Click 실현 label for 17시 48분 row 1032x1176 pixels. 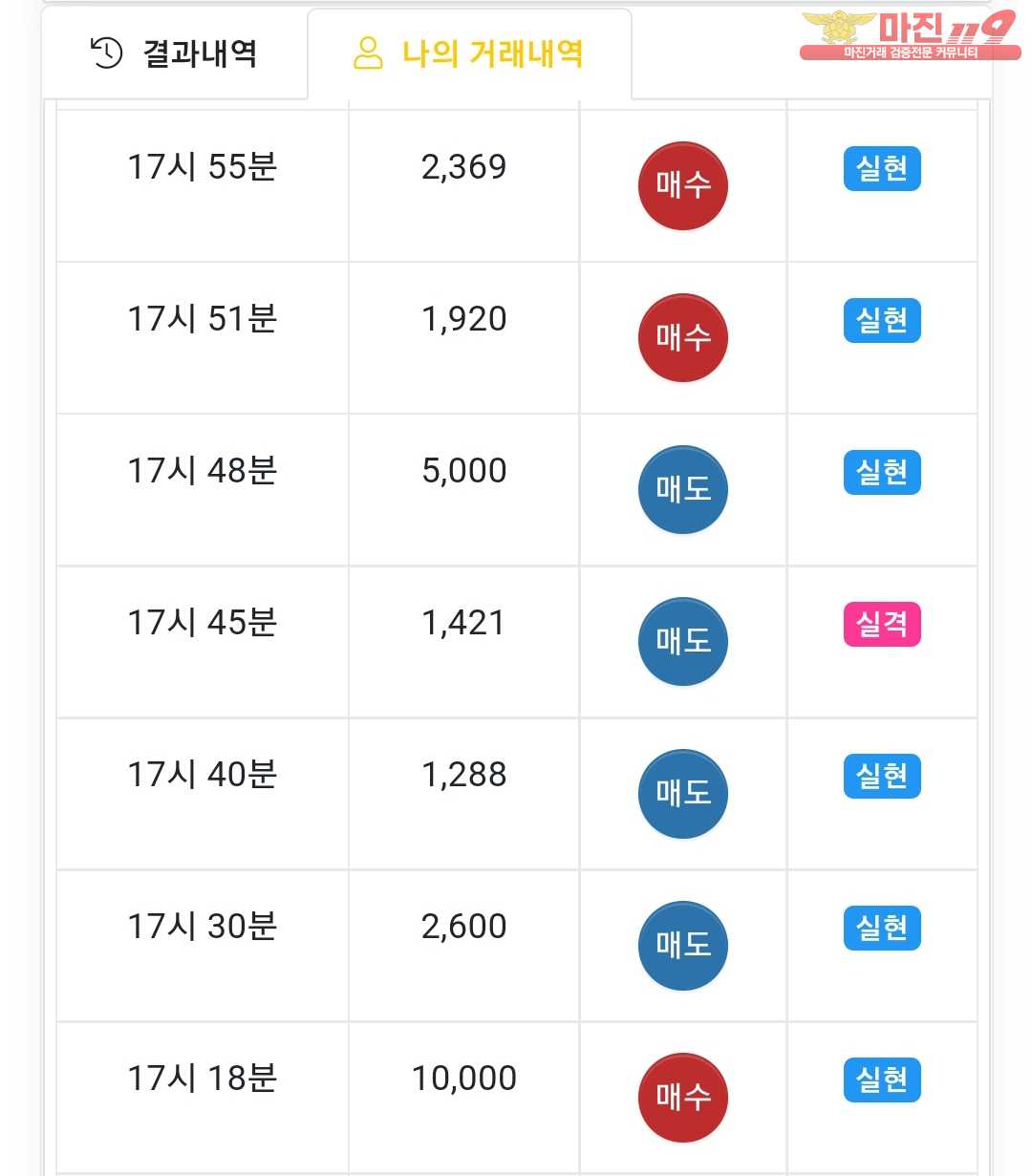coord(882,473)
